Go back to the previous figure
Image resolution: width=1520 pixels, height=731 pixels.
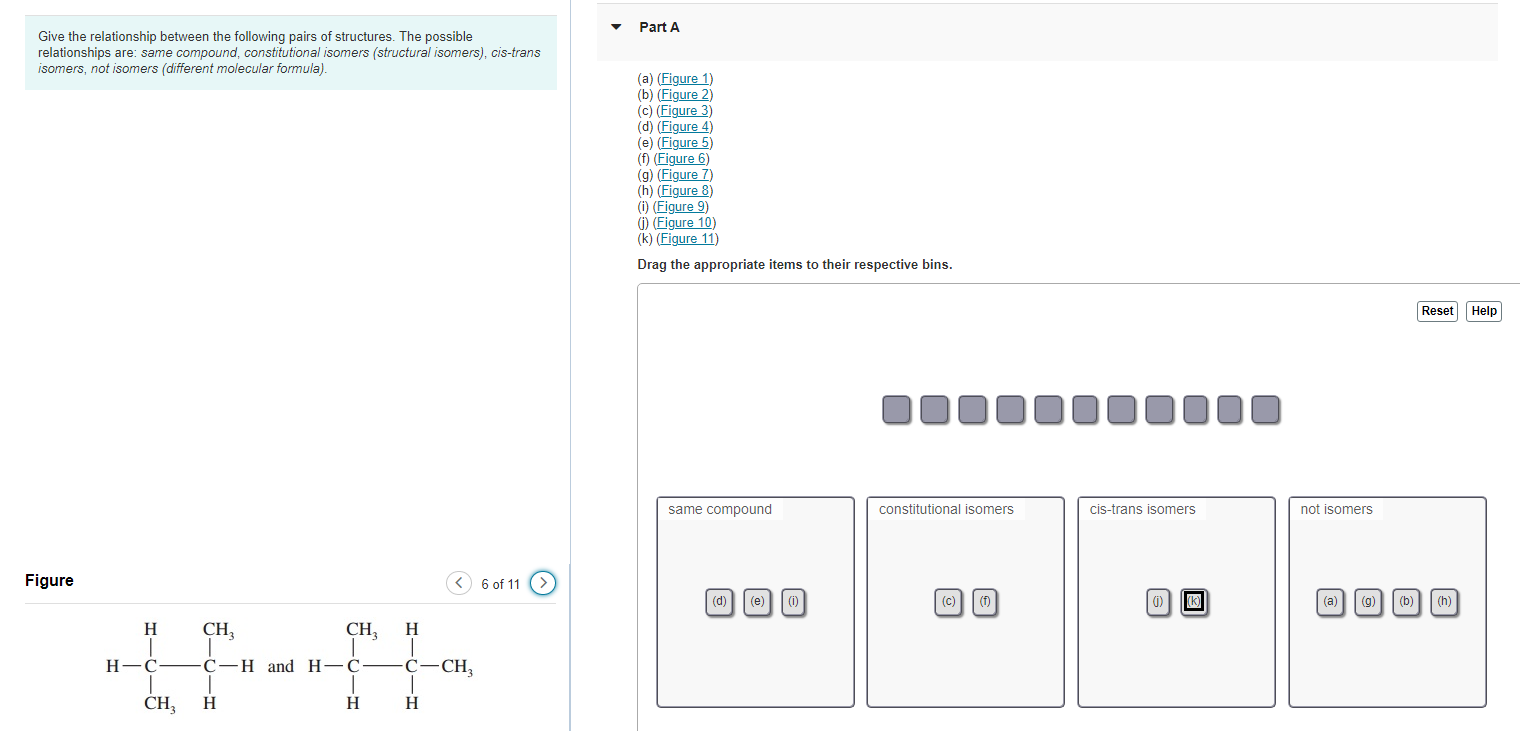point(458,582)
